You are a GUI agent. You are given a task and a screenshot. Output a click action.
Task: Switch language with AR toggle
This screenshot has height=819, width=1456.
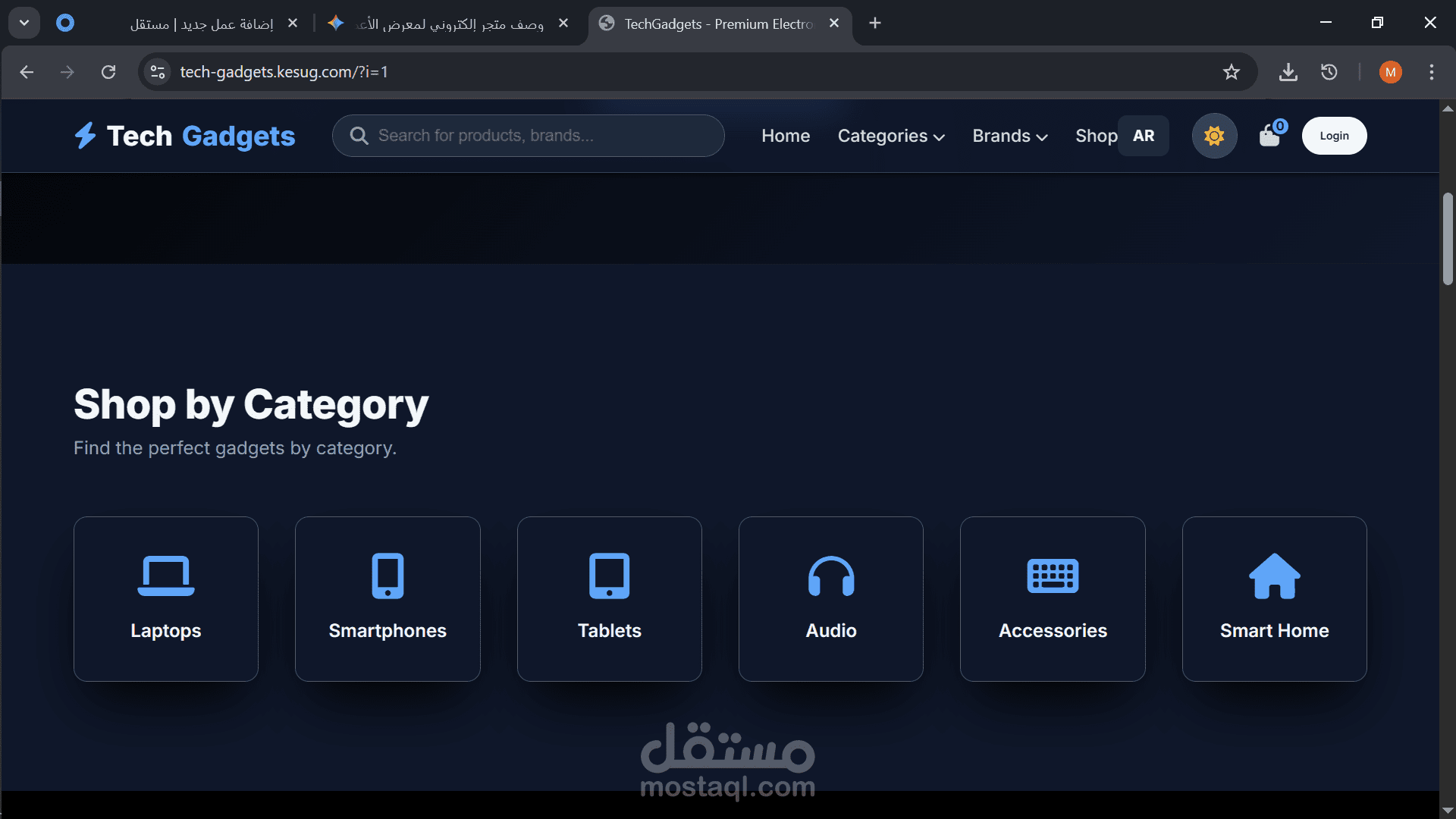pyautogui.click(x=1144, y=136)
